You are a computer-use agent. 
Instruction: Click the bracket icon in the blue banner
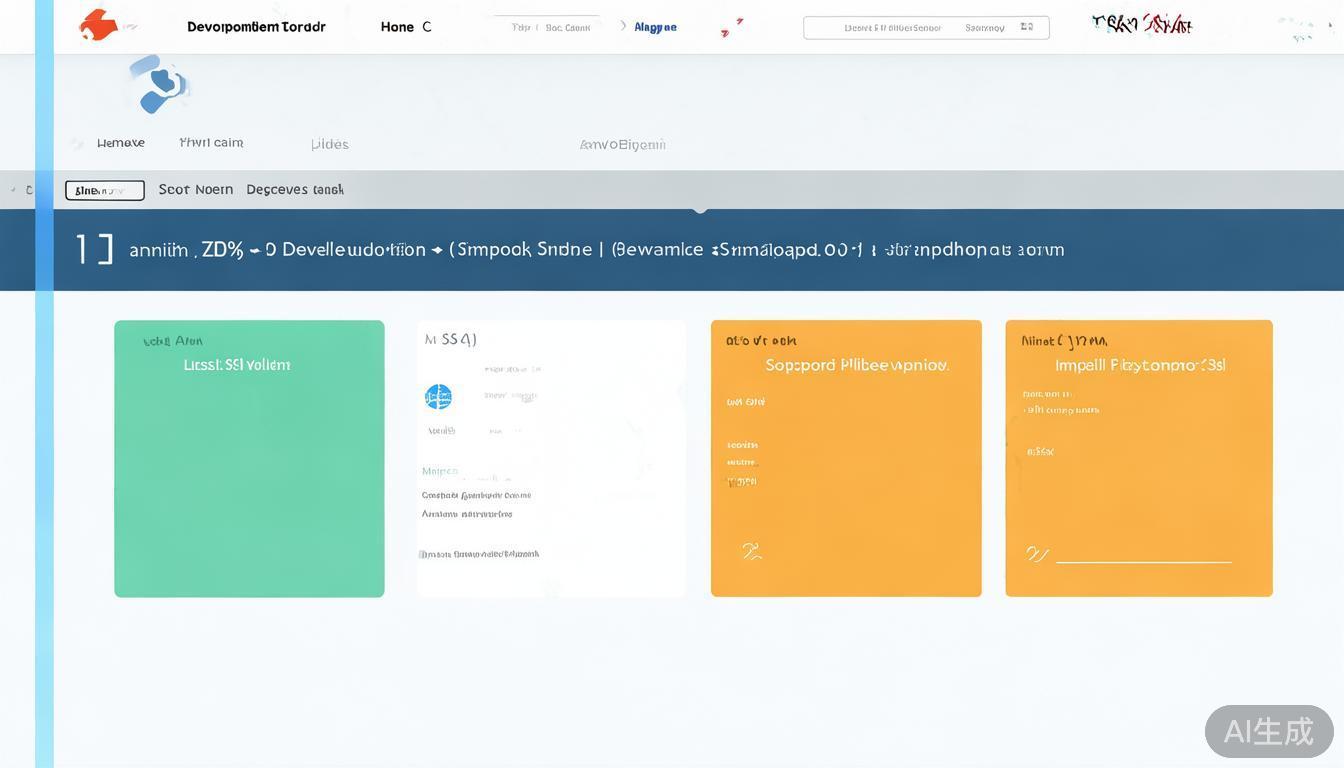[95, 249]
